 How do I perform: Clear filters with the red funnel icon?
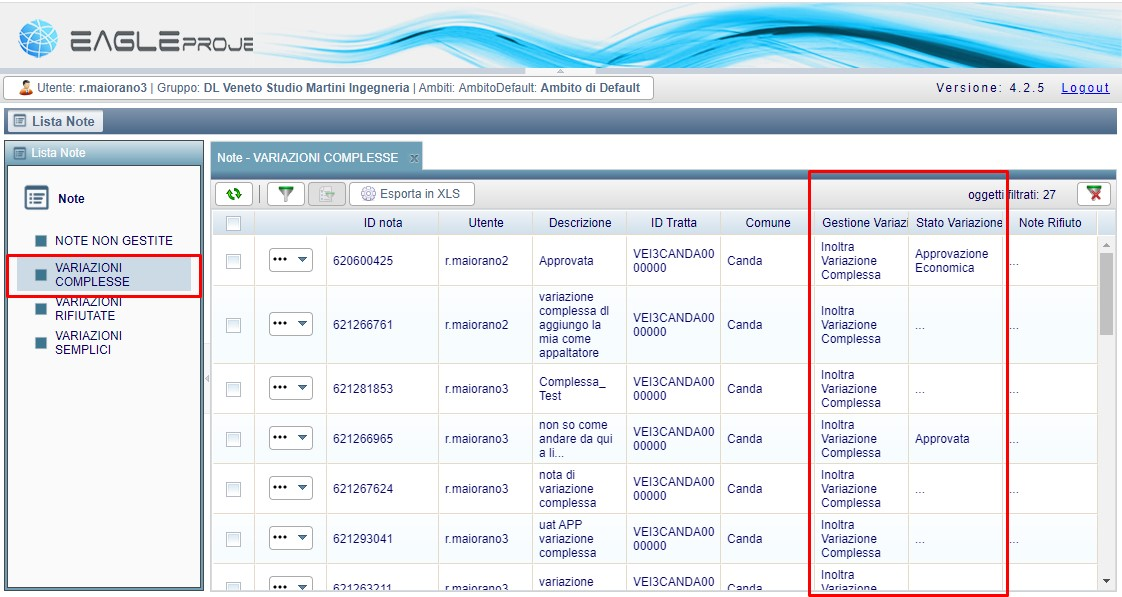1093,194
